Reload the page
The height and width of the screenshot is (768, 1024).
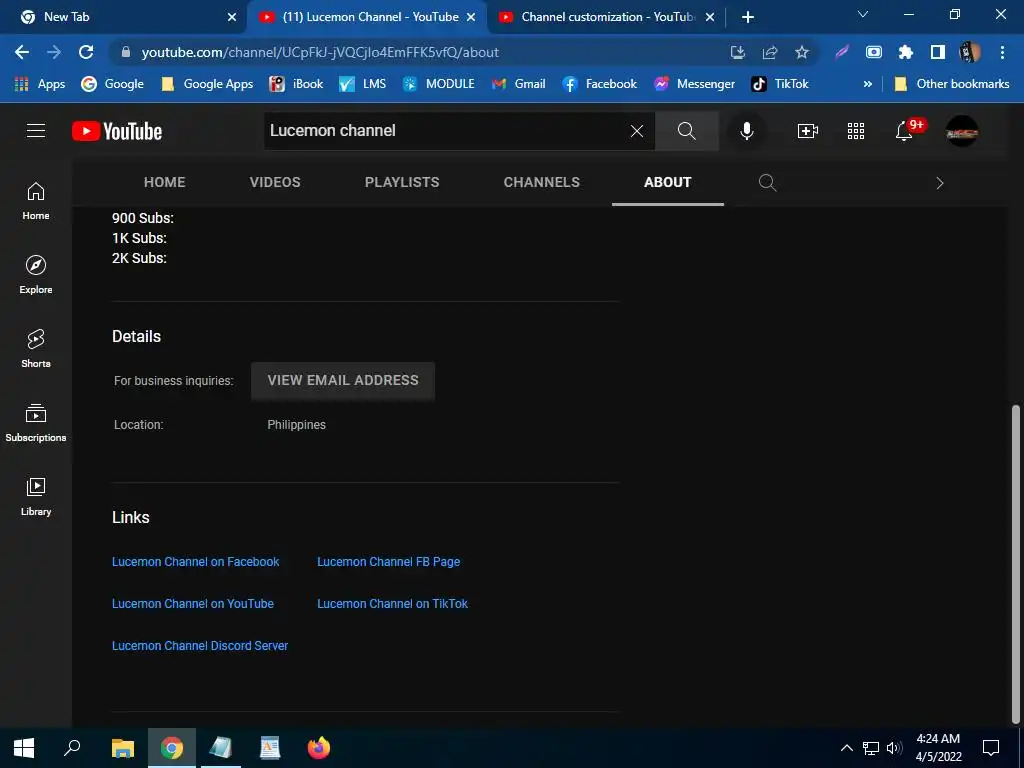tap(86, 52)
